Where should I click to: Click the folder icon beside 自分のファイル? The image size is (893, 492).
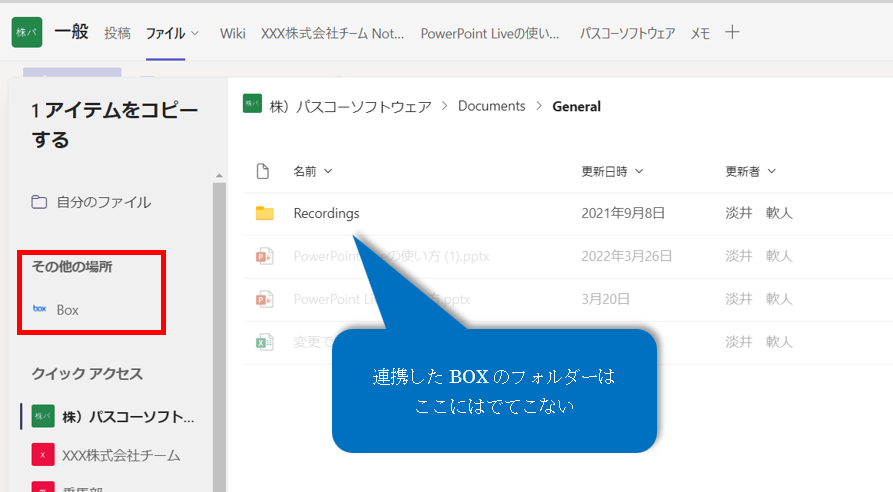(x=39, y=202)
